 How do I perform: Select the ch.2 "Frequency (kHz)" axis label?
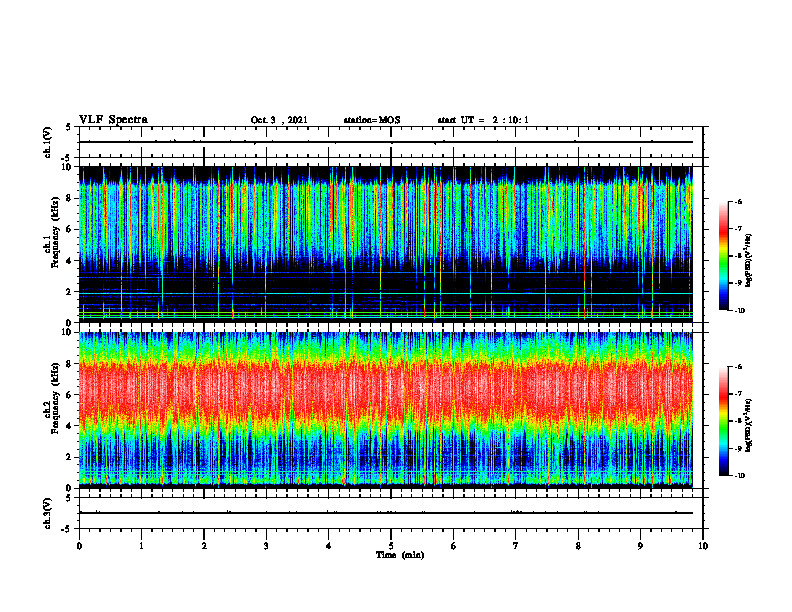click(x=55, y=397)
